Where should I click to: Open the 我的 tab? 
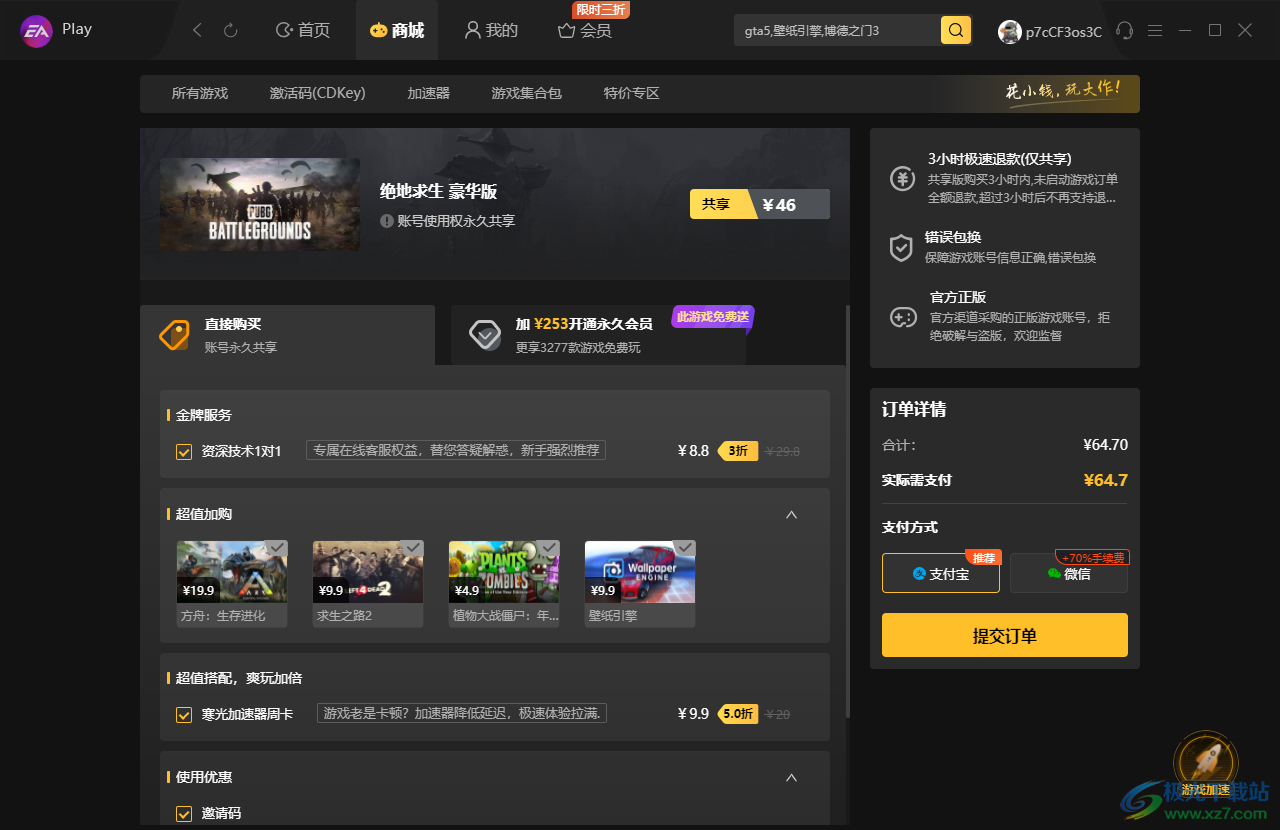[x=491, y=30]
